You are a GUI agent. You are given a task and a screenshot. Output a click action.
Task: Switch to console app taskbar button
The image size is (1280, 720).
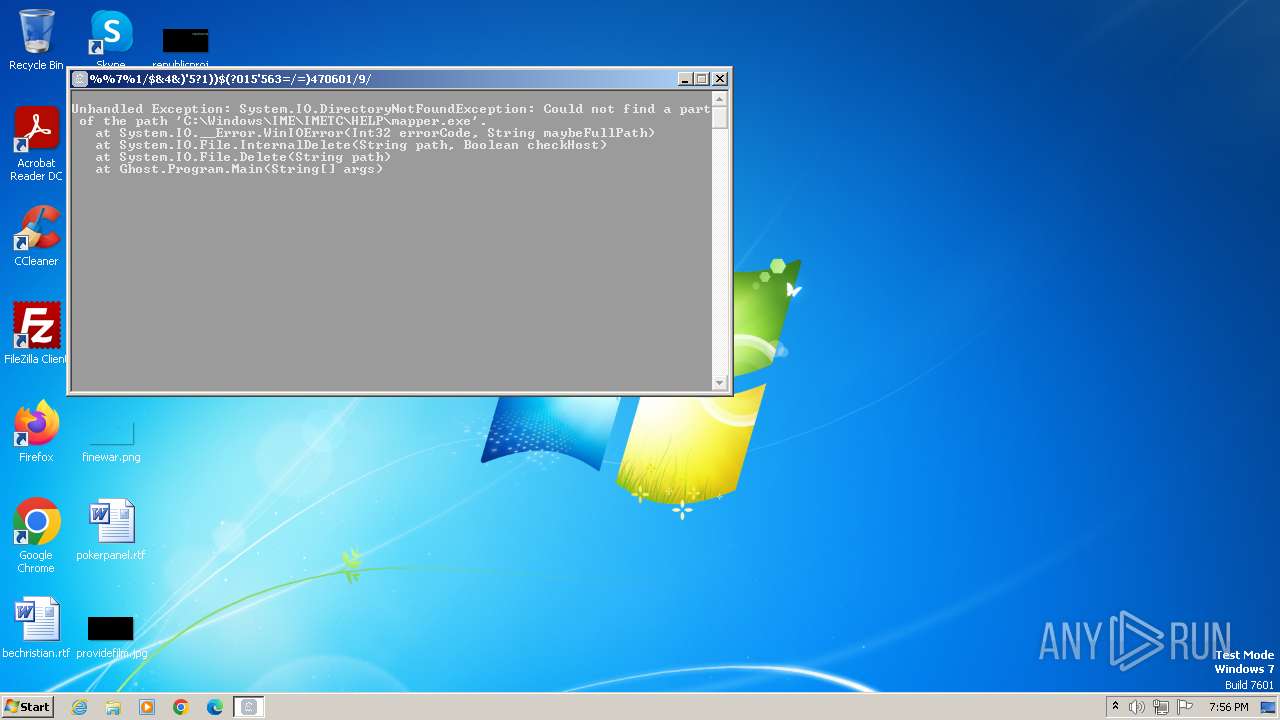click(249, 707)
